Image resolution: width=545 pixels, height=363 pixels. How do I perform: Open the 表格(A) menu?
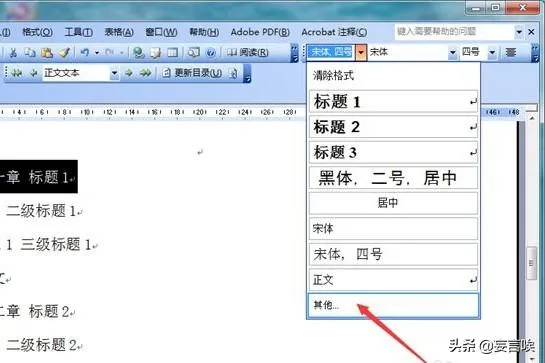119,32
